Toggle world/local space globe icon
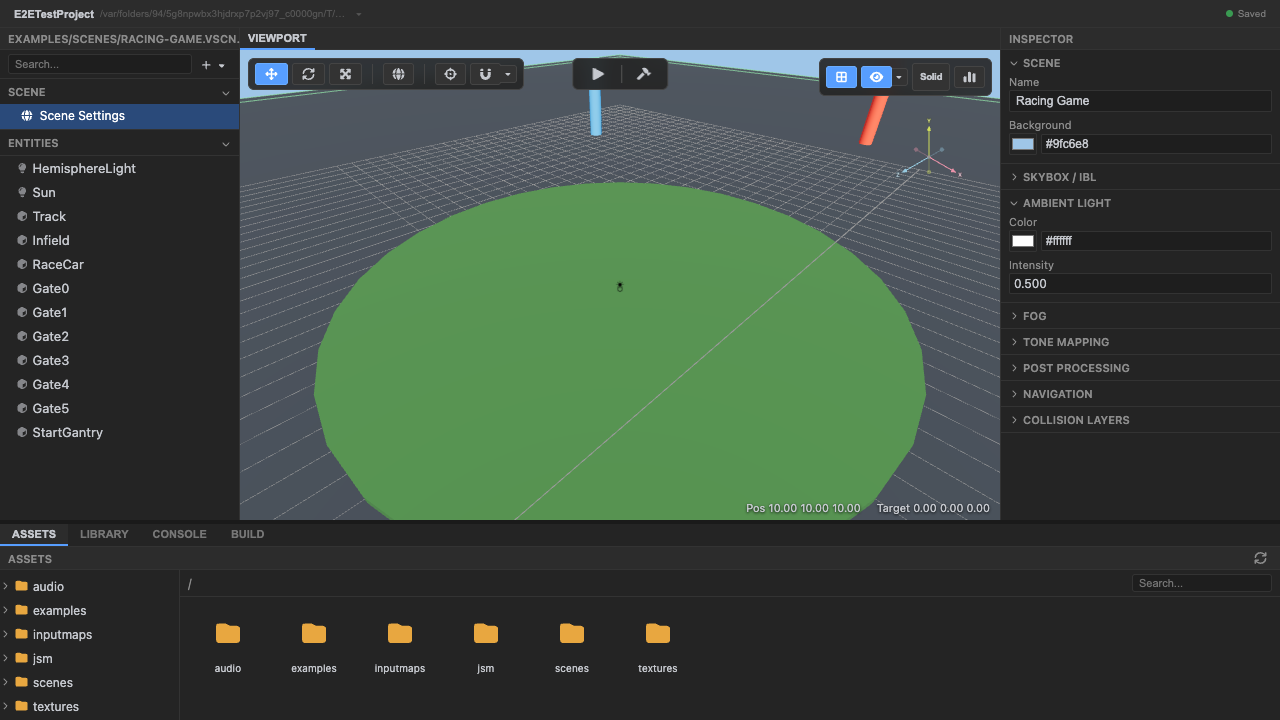Screen dimensions: 1280x720 (398, 74)
